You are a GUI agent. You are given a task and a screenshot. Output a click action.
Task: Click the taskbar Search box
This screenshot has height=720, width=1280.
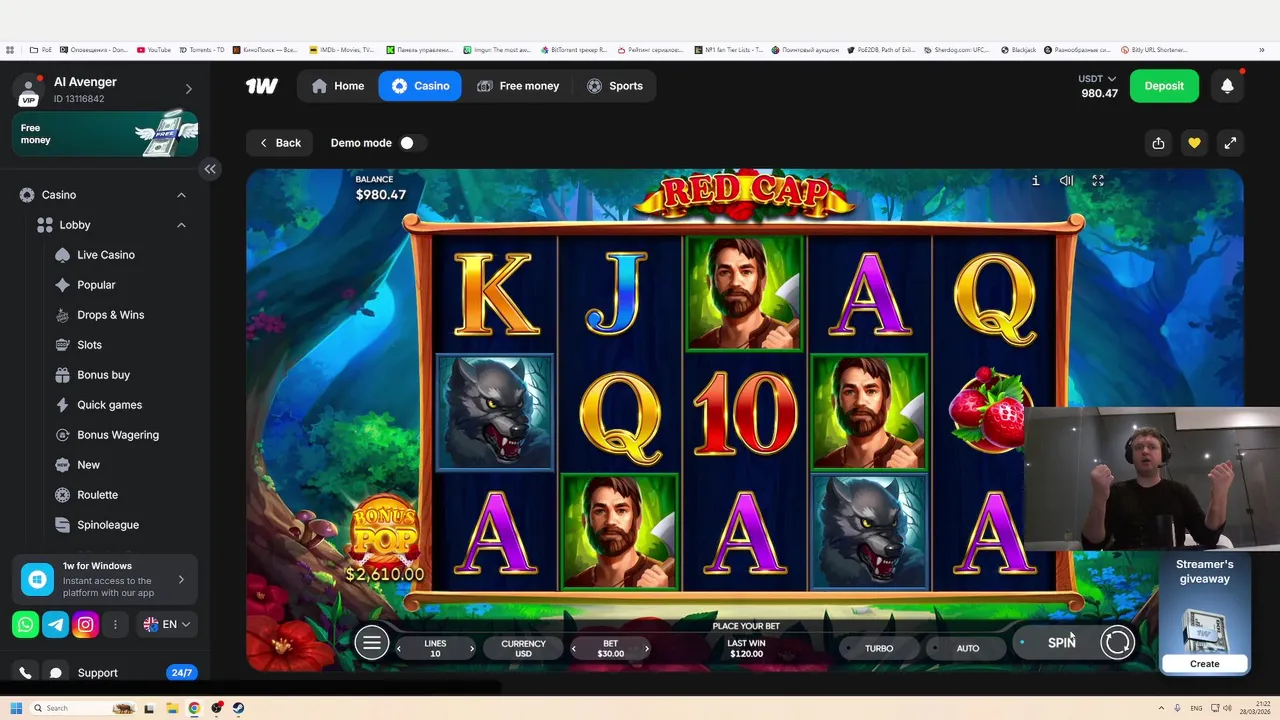coord(84,708)
